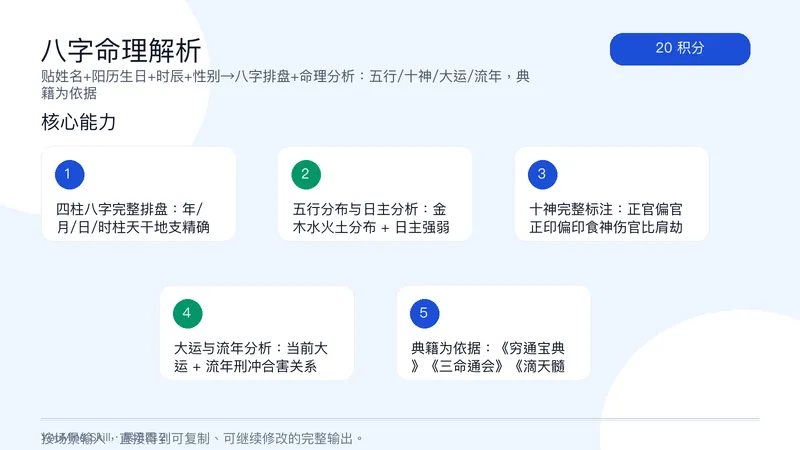Select the blue number 3 circle icon
Screen dimensions: 800x450
click(542, 174)
